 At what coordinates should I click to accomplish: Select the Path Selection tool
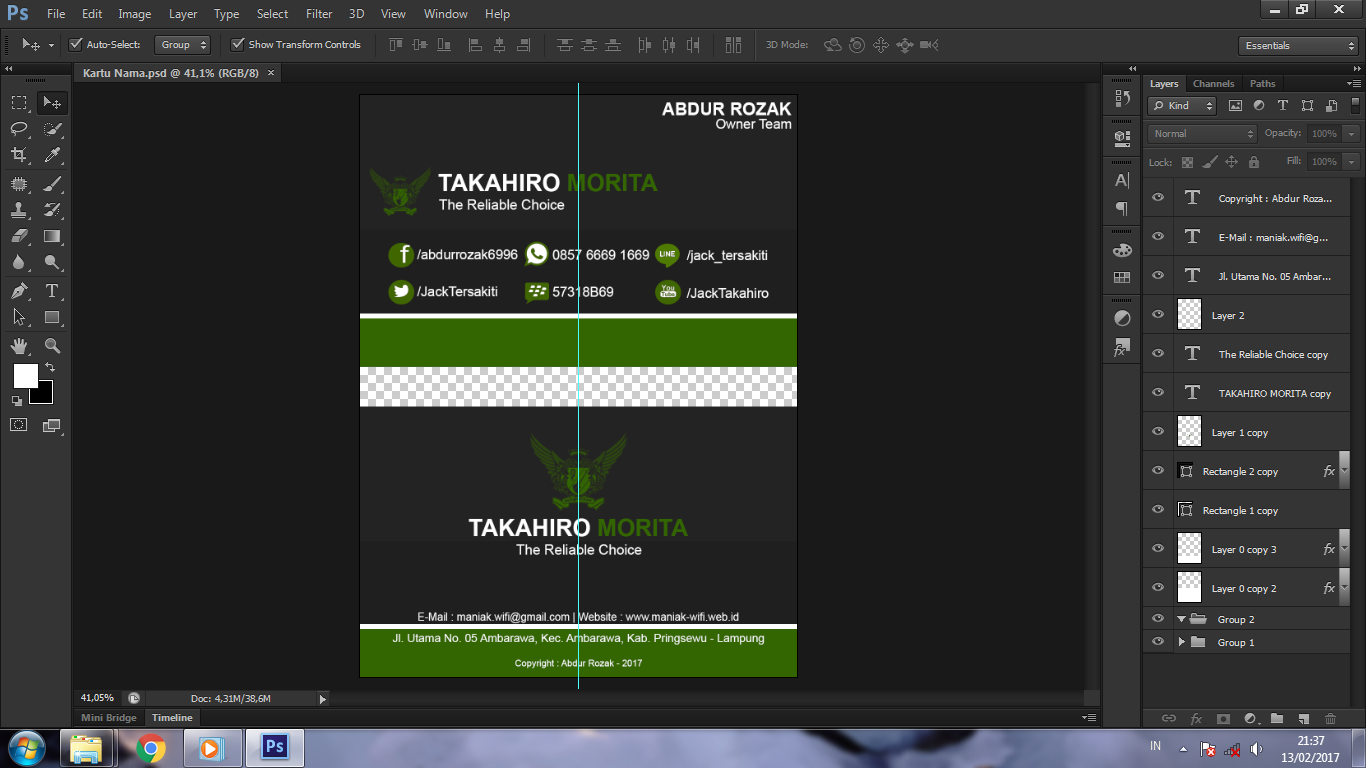tap(19, 317)
